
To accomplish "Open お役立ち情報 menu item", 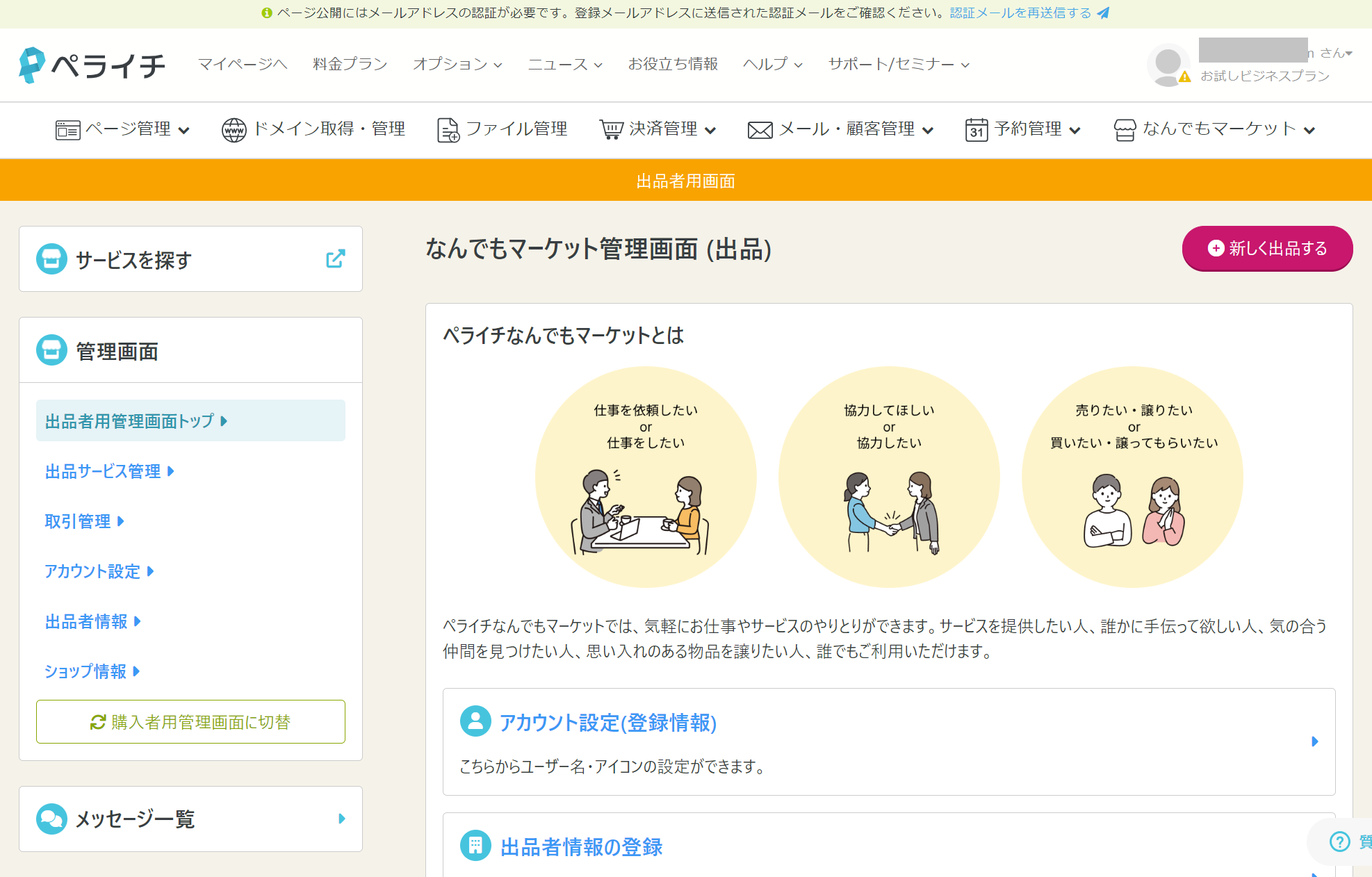I will pyautogui.click(x=673, y=64).
